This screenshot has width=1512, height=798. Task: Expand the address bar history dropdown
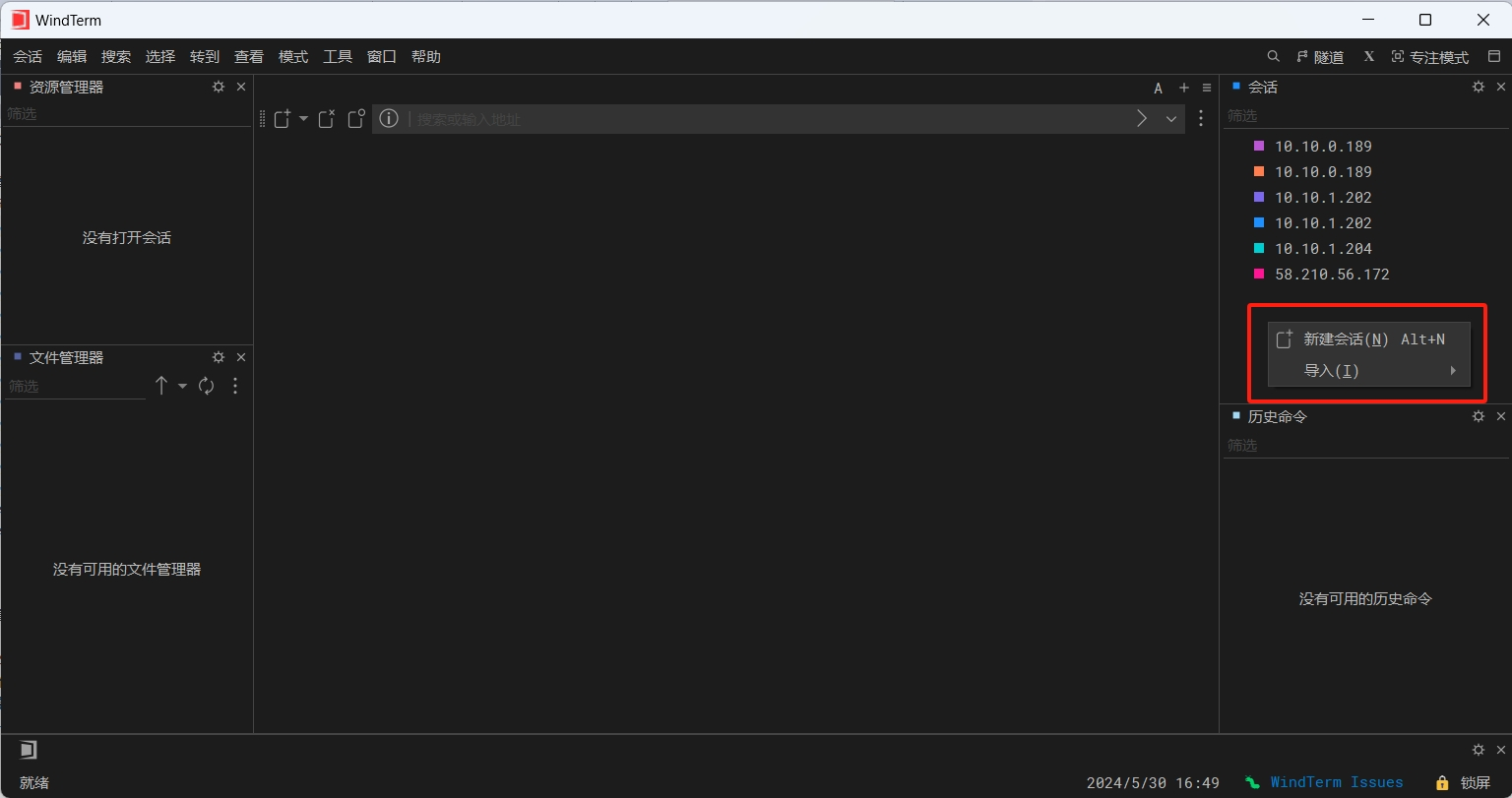click(x=1171, y=118)
